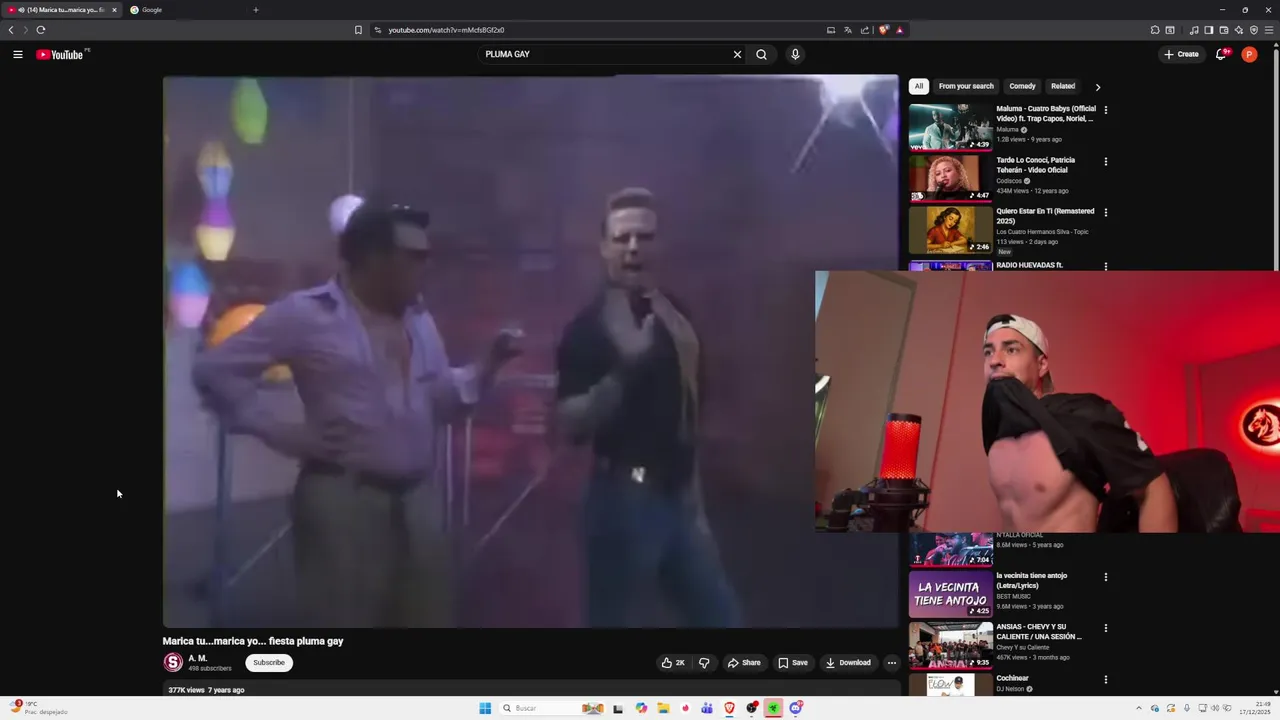Share this video
The image size is (1280, 720).
click(x=744, y=663)
